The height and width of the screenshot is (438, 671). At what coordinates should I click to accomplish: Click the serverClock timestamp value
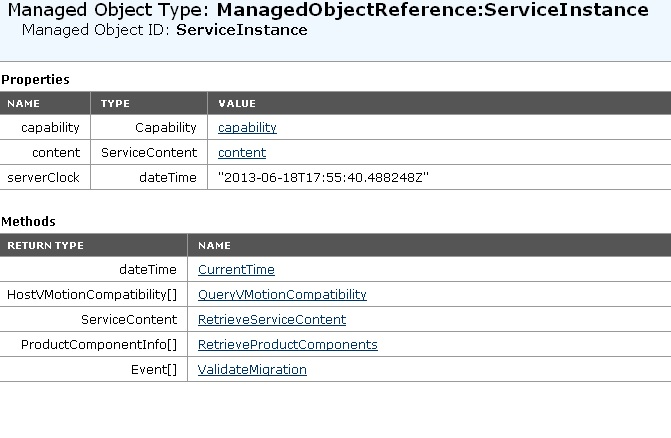click(323, 178)
